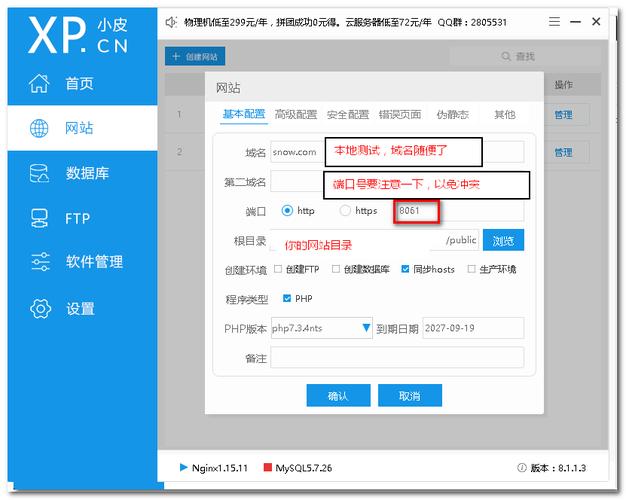The height and width of the screenshot is (500, 626).
Task: Open the hamburger menu icon in title bar
Action: pyautogui.click(x=554, y=22)
